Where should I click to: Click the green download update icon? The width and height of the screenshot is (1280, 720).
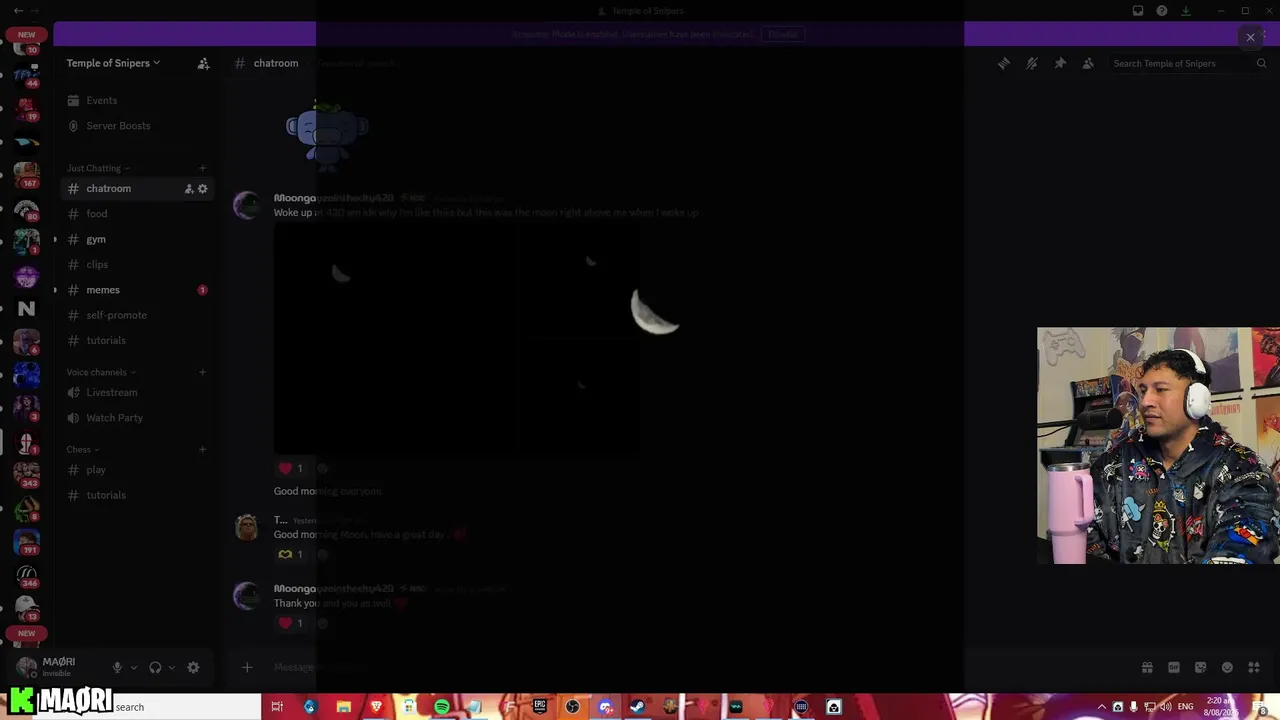pyautogui.click(x=1186, y=11)
